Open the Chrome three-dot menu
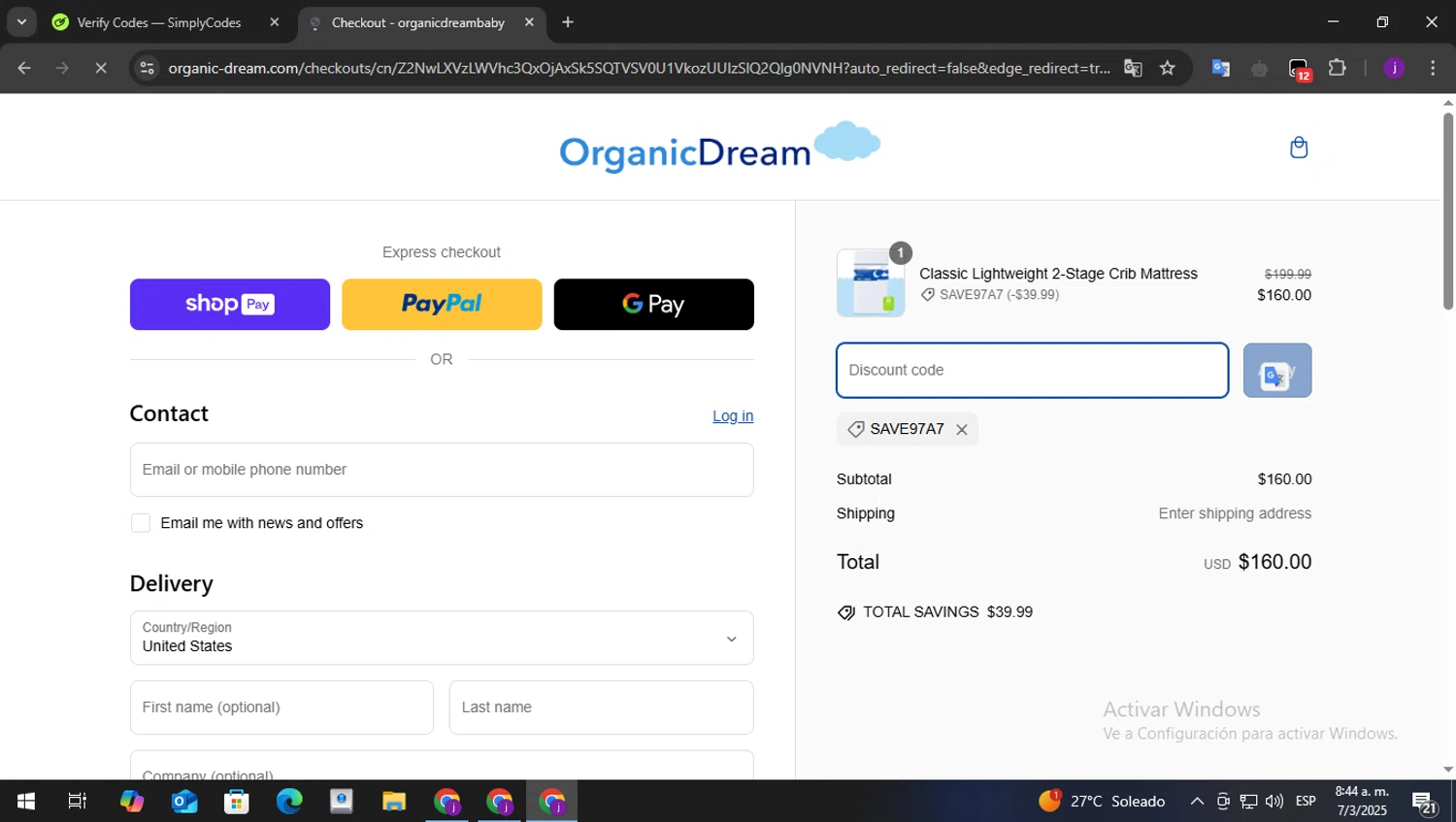 [x=1433, y=68]
